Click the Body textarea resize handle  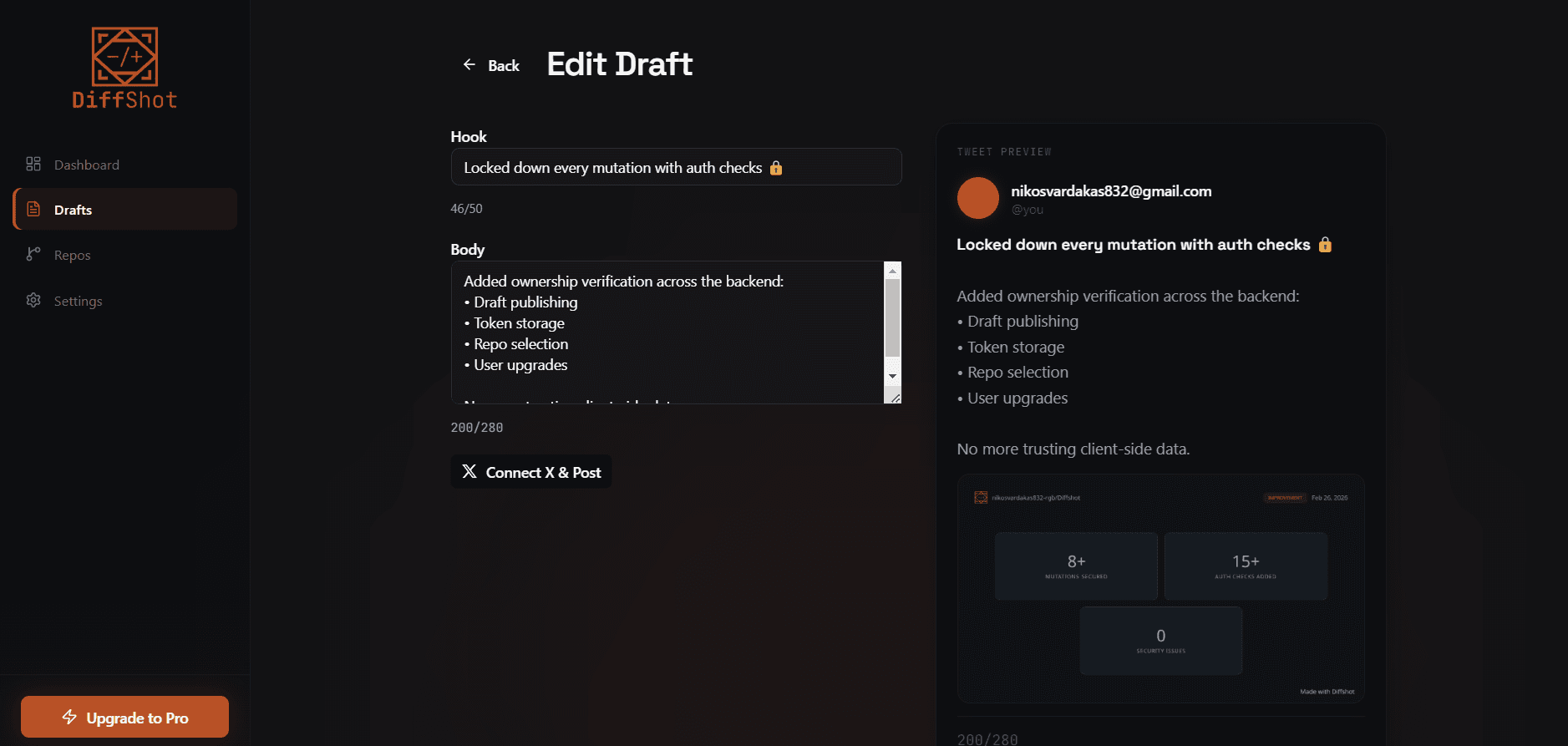coord(894,398)
